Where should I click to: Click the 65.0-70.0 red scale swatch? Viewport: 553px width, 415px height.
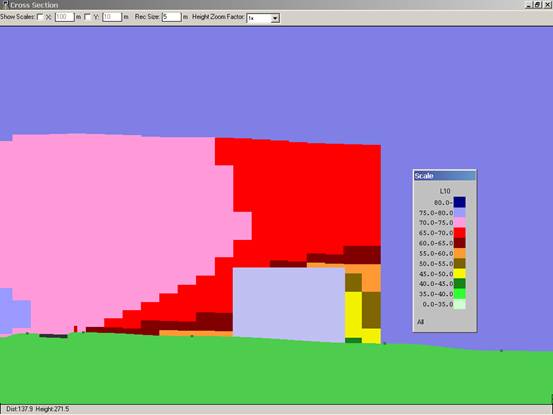[459, 233]
